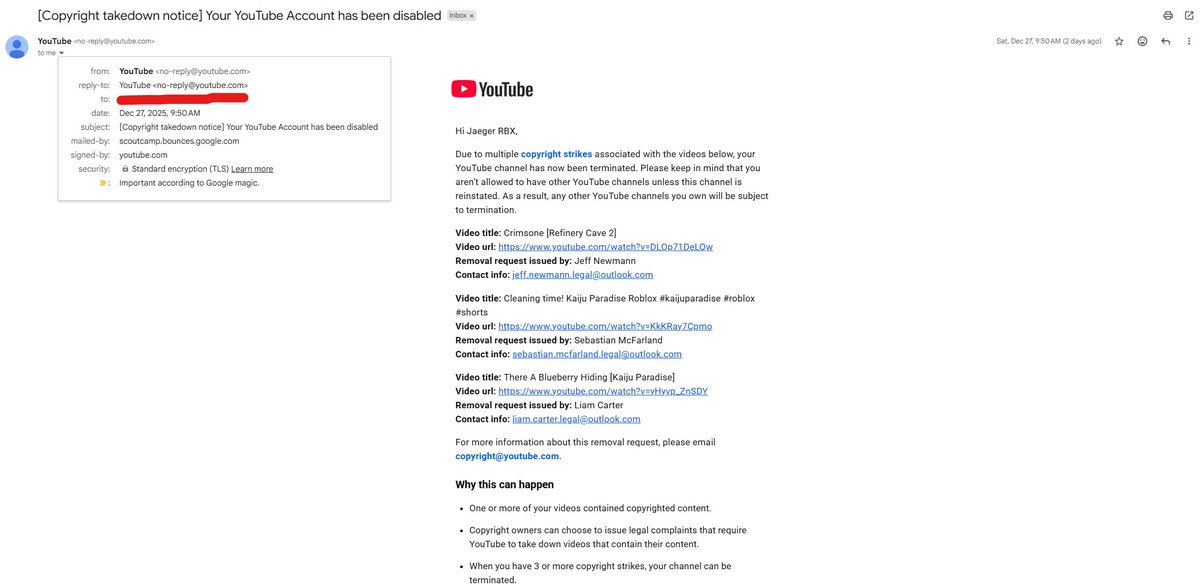
Task: Click the sender avatar icon
Action: [17, 46]
